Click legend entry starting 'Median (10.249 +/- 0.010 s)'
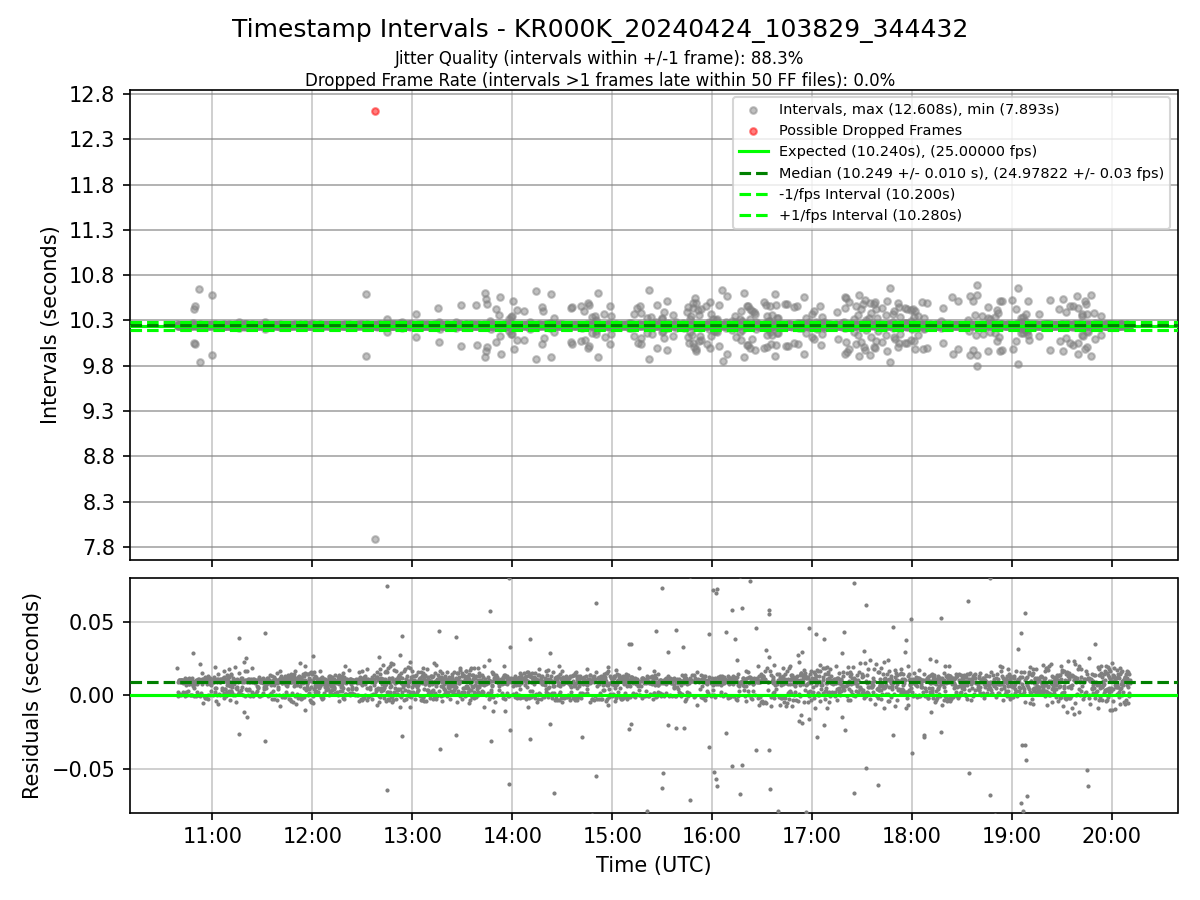The image size is (1200, 900). 971,172
